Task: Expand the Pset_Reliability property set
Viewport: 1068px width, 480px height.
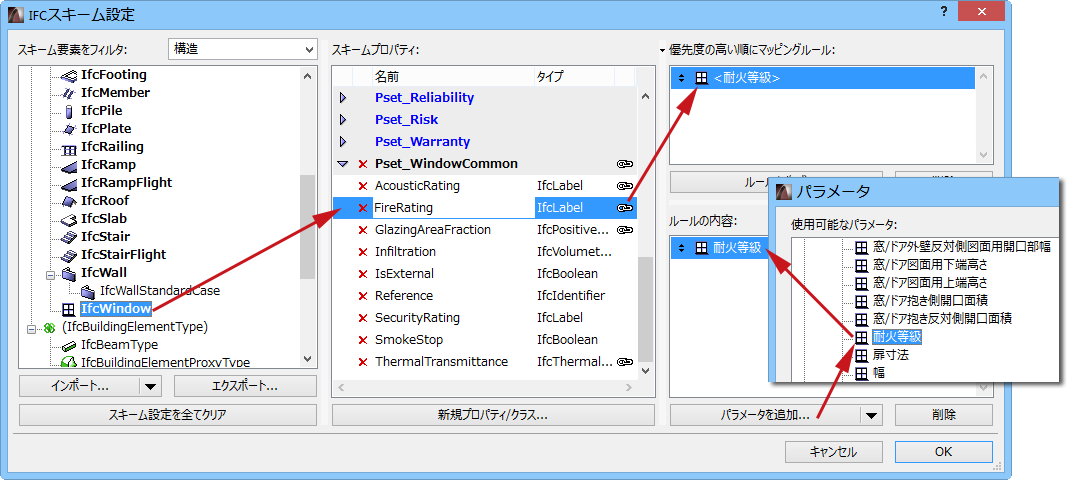Action: pos(343,98)
